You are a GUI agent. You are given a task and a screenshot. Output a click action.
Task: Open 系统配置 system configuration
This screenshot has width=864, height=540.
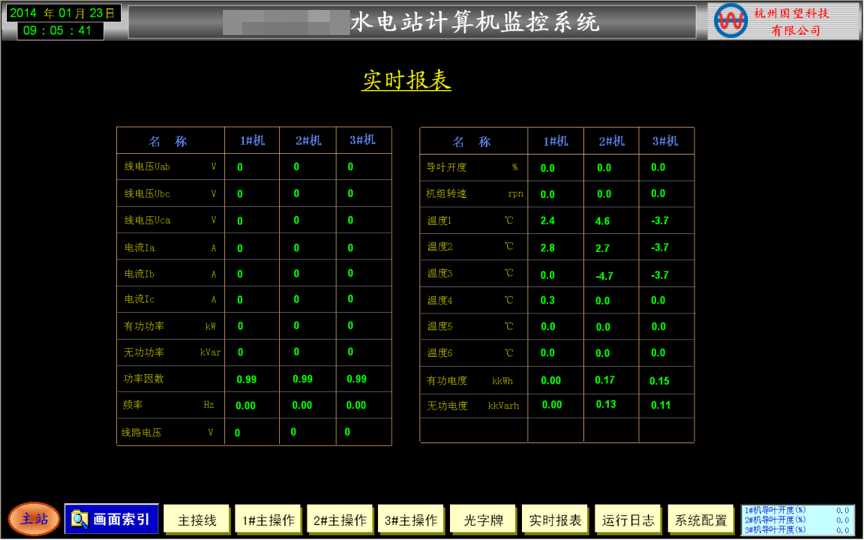coord(701,520)
